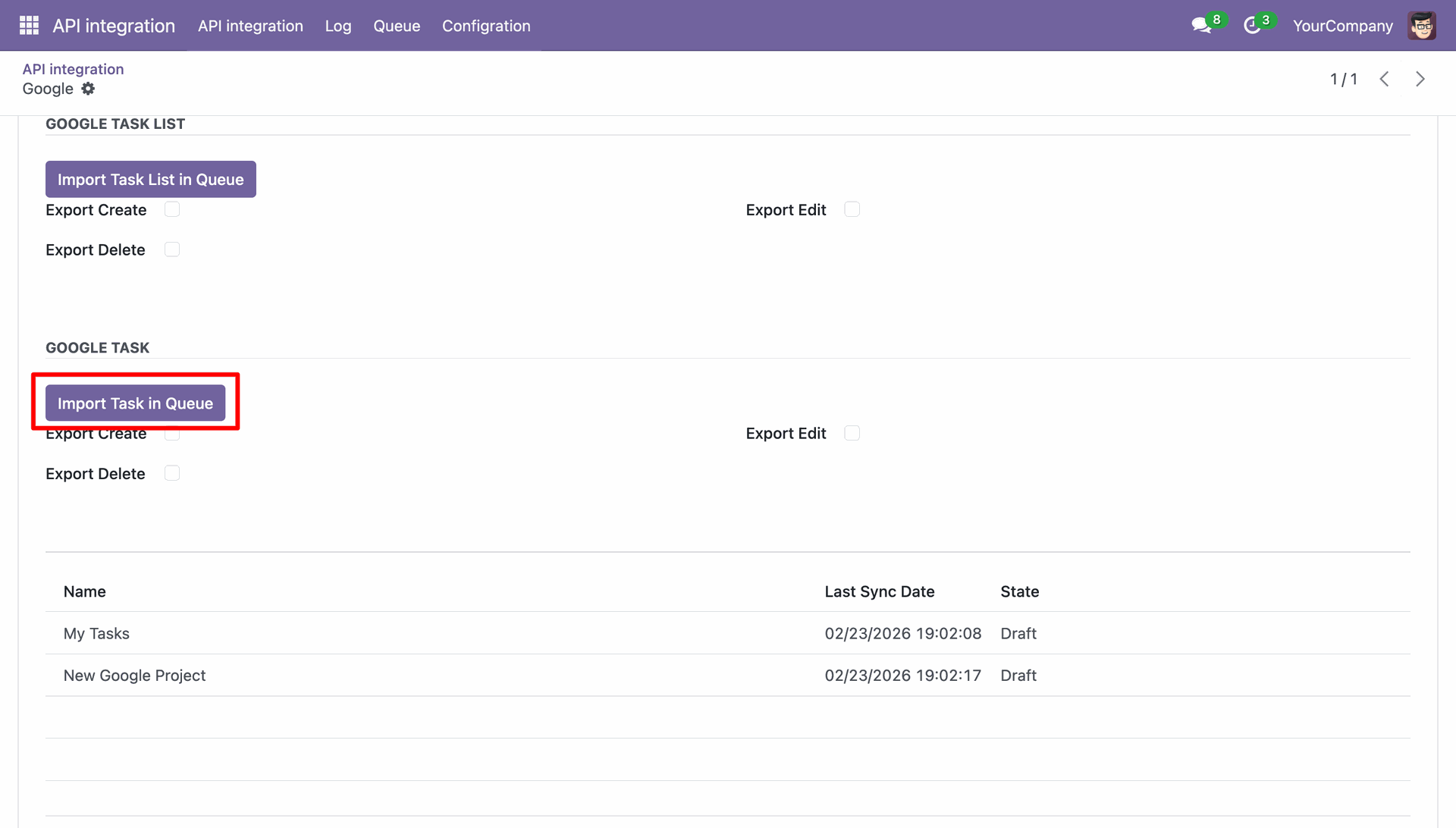Open the Queue menu

pyautogui.click(x=397, y=26)
